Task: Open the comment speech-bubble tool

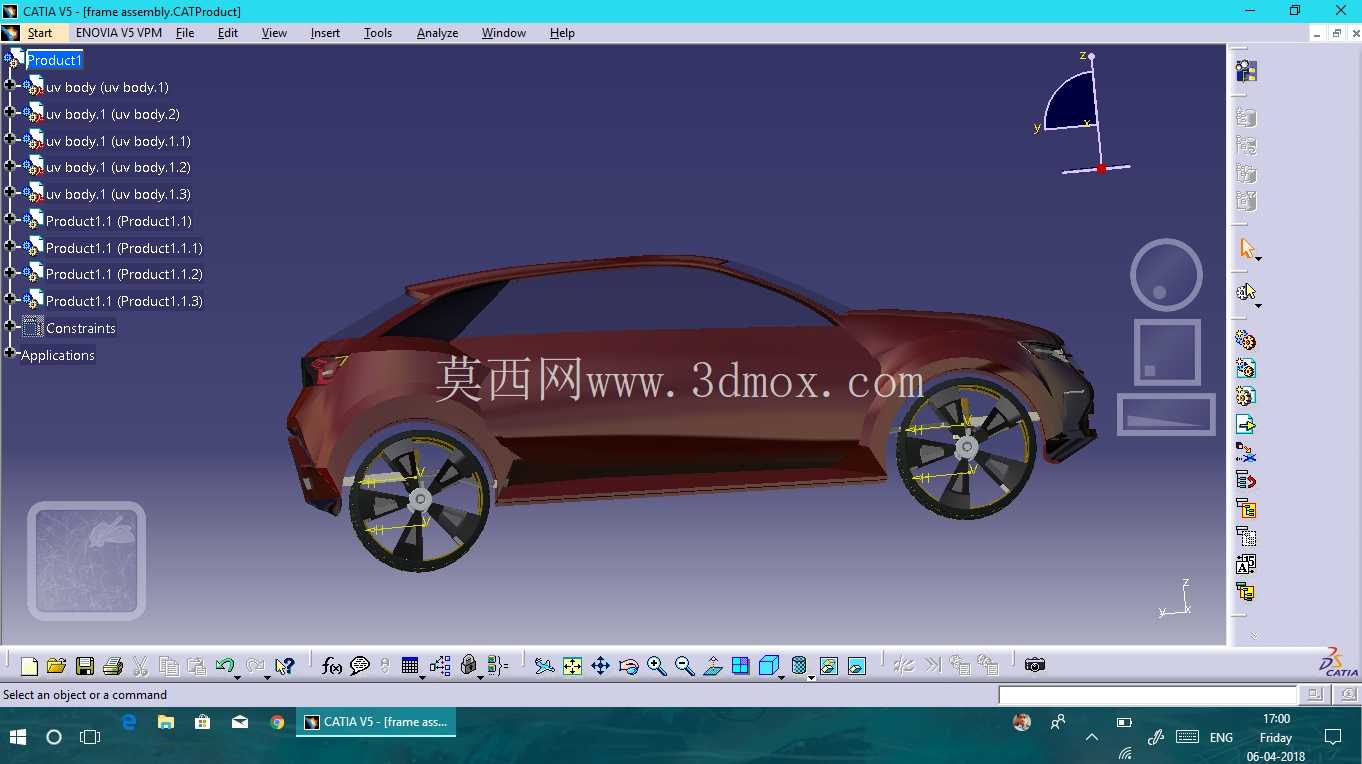Action: coord(360,666)
